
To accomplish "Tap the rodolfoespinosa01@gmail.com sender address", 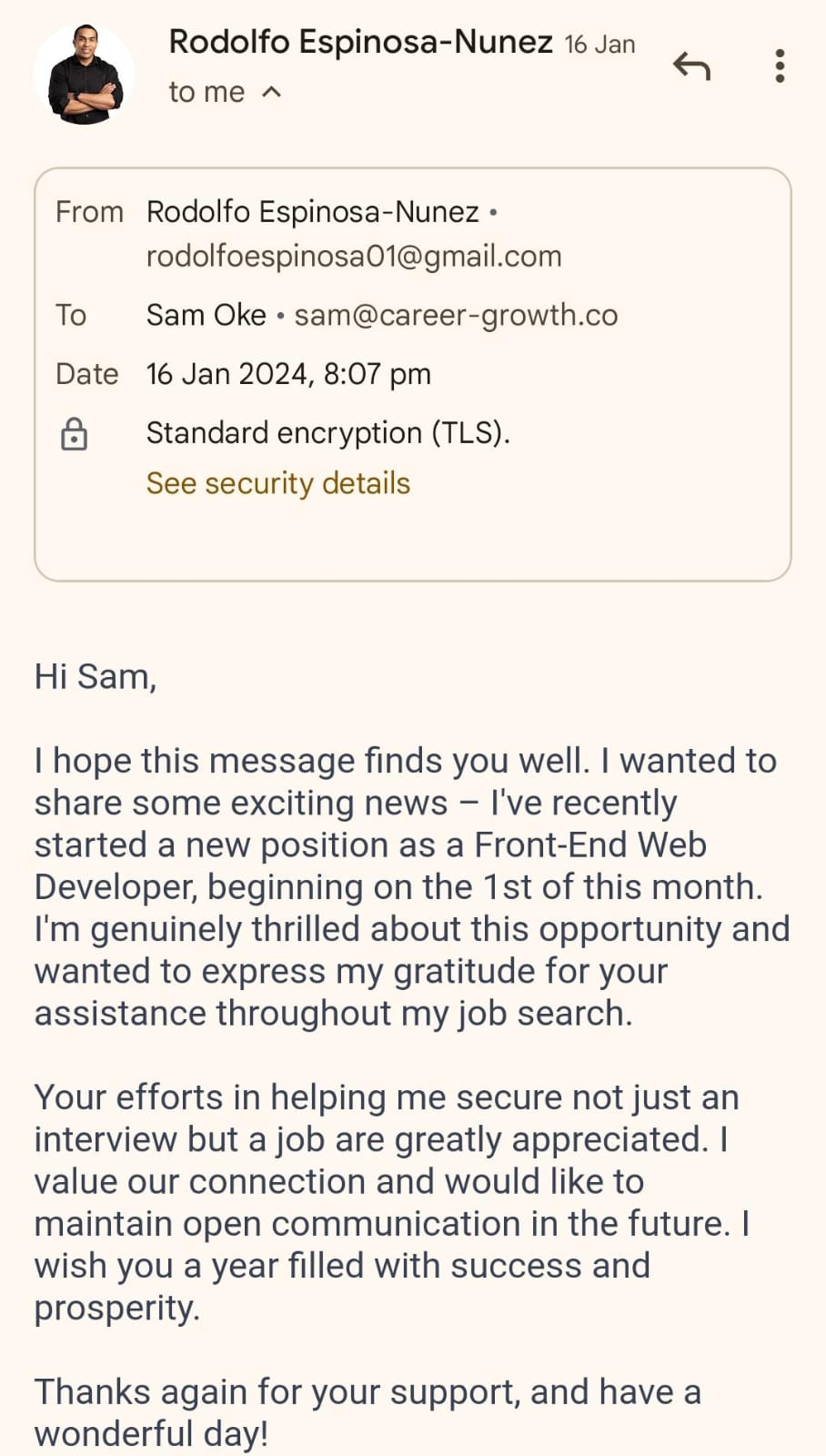I will click(x=354, y=257).
